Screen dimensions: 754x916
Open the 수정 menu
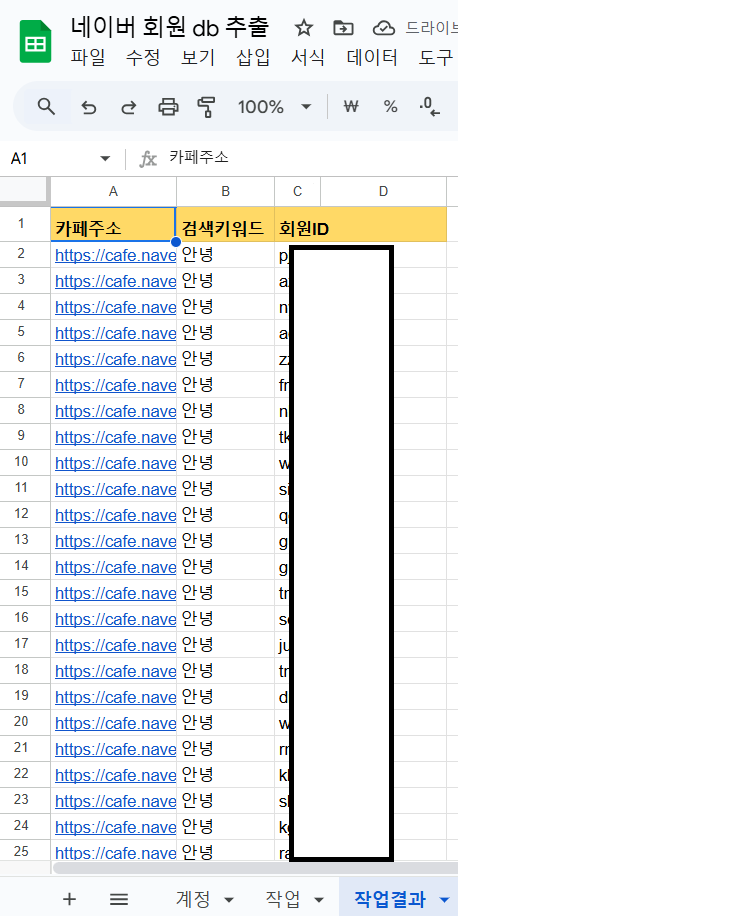tap(143, 57)
